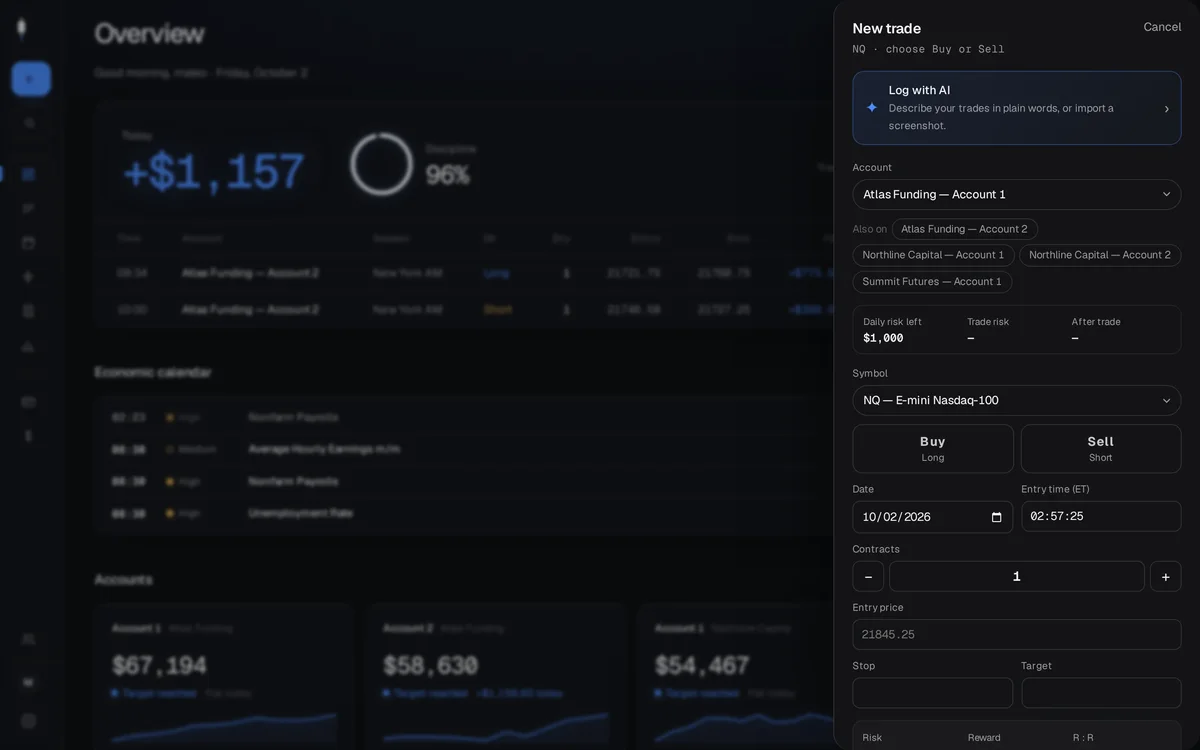This screenshot has width=1200, height=750.
Task: Cancel the New trade panel
Action: click(1162, 27)
